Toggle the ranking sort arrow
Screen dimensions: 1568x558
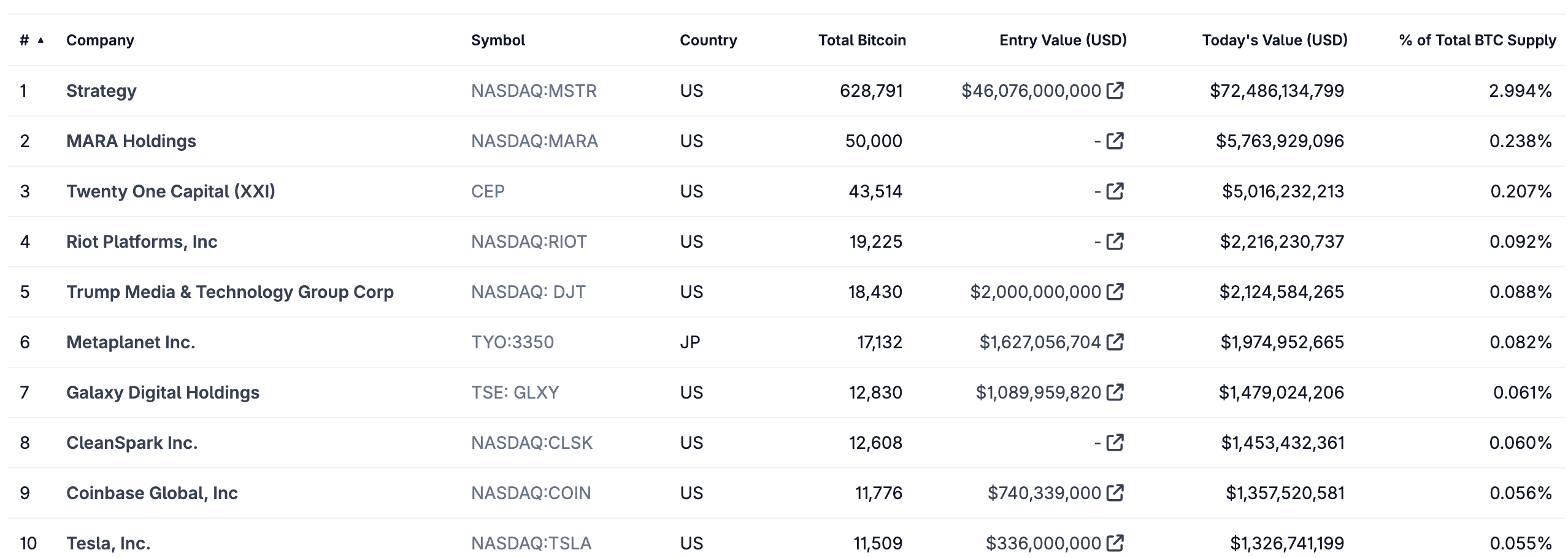(x=40, y=40)
